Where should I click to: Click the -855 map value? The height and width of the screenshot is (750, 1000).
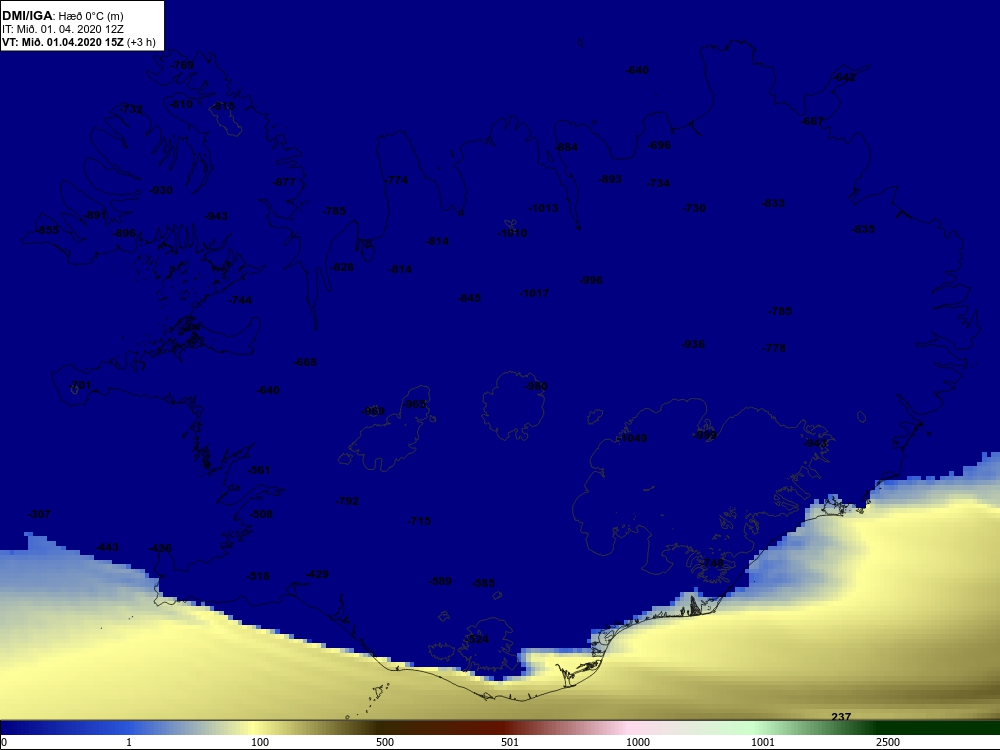point(47,230)
